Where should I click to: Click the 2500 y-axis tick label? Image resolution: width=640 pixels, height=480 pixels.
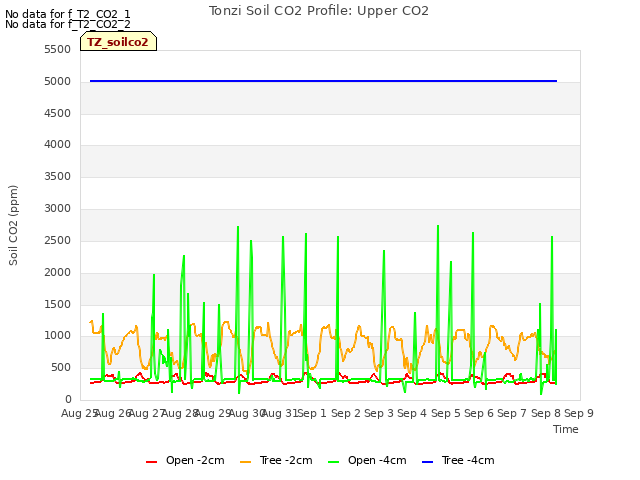coord(58,240)
